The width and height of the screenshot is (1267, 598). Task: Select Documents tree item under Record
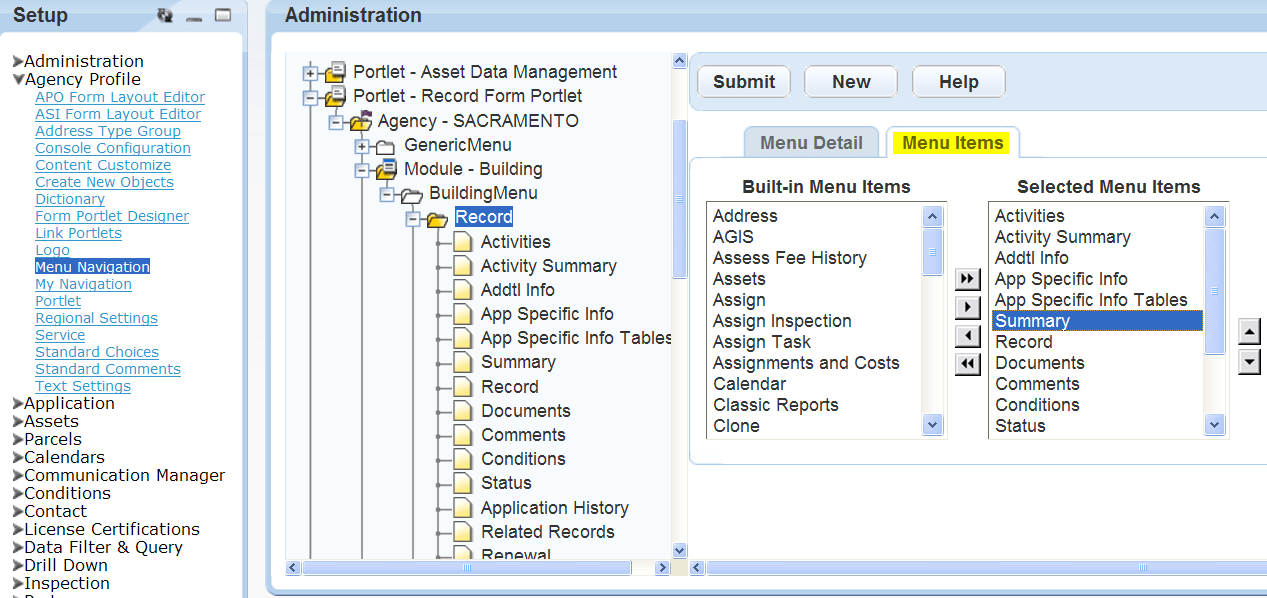click(x=525, y=411)
